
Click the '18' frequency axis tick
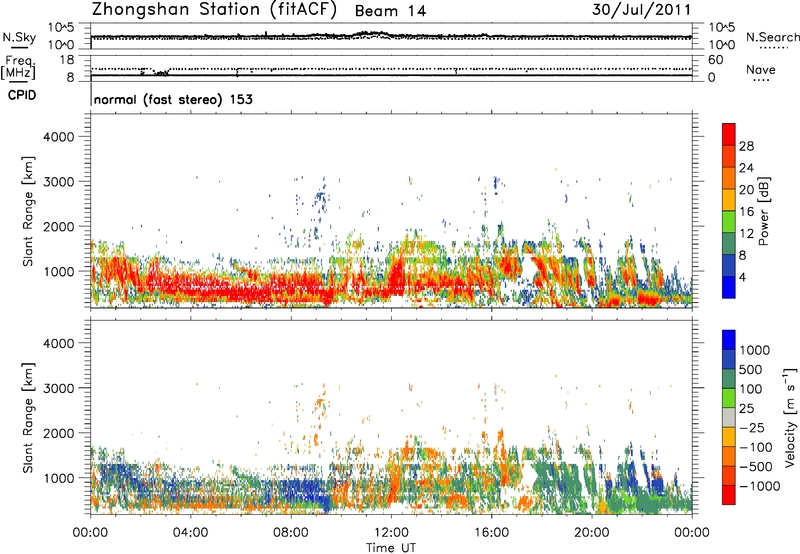(67, 60)
